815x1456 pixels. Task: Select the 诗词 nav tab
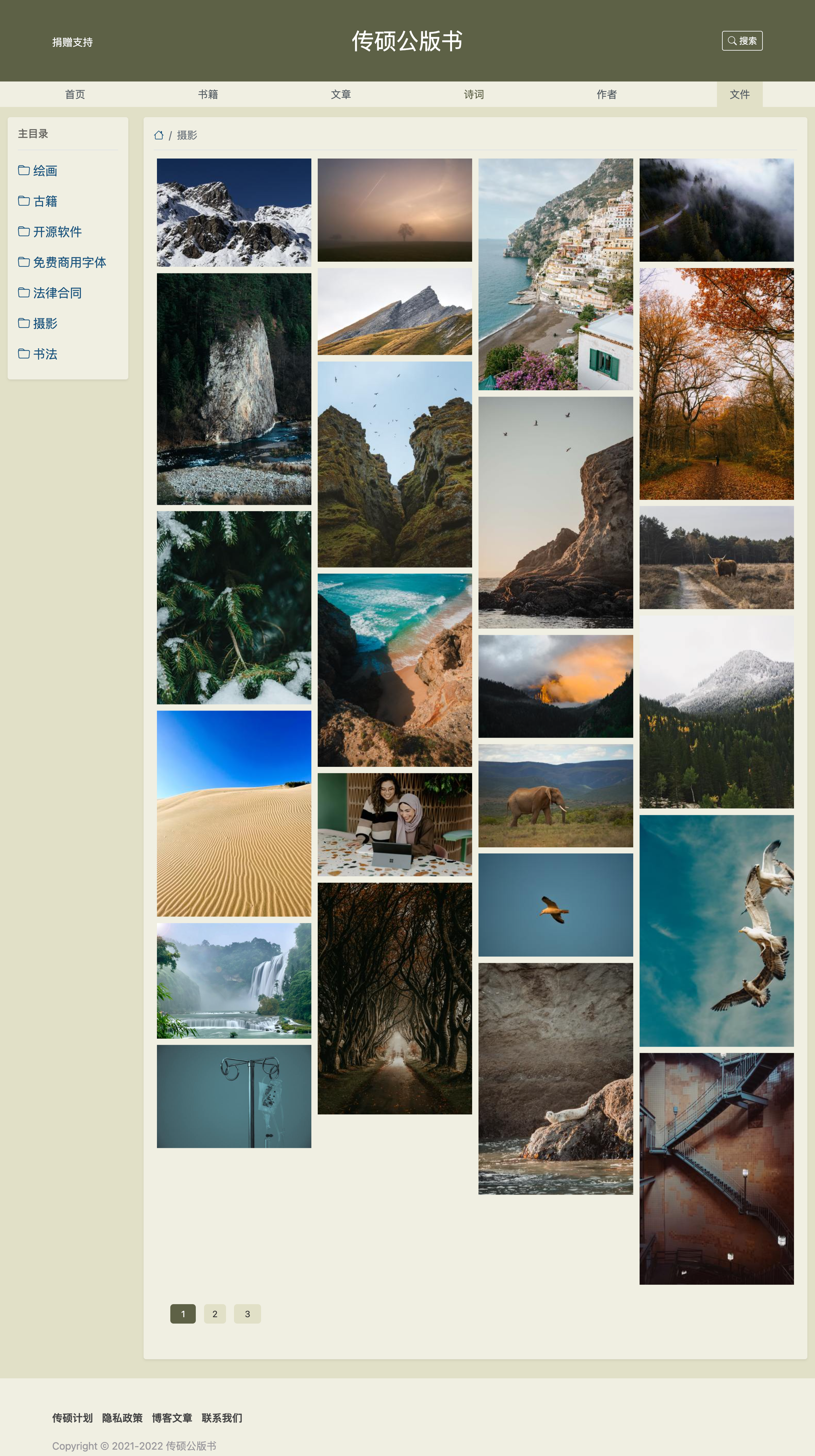pos(474,95)
